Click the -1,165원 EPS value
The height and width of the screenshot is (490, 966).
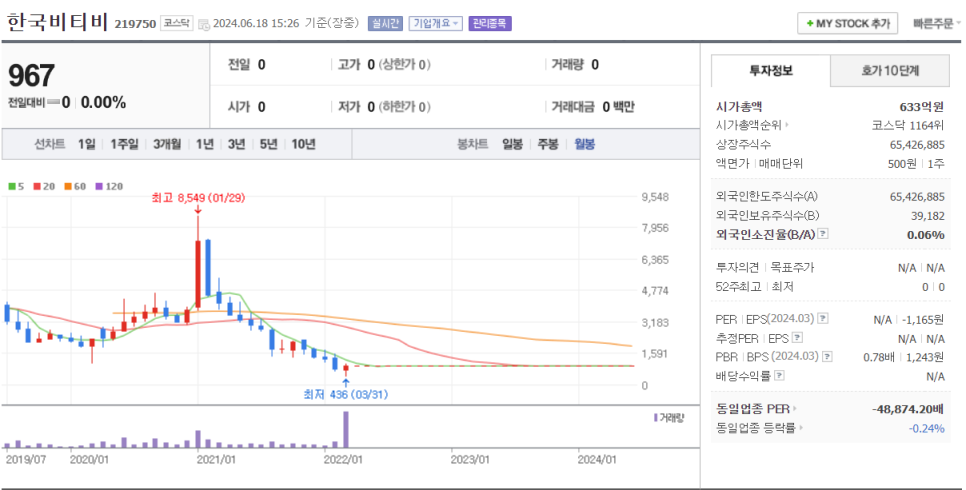(922, 319)
